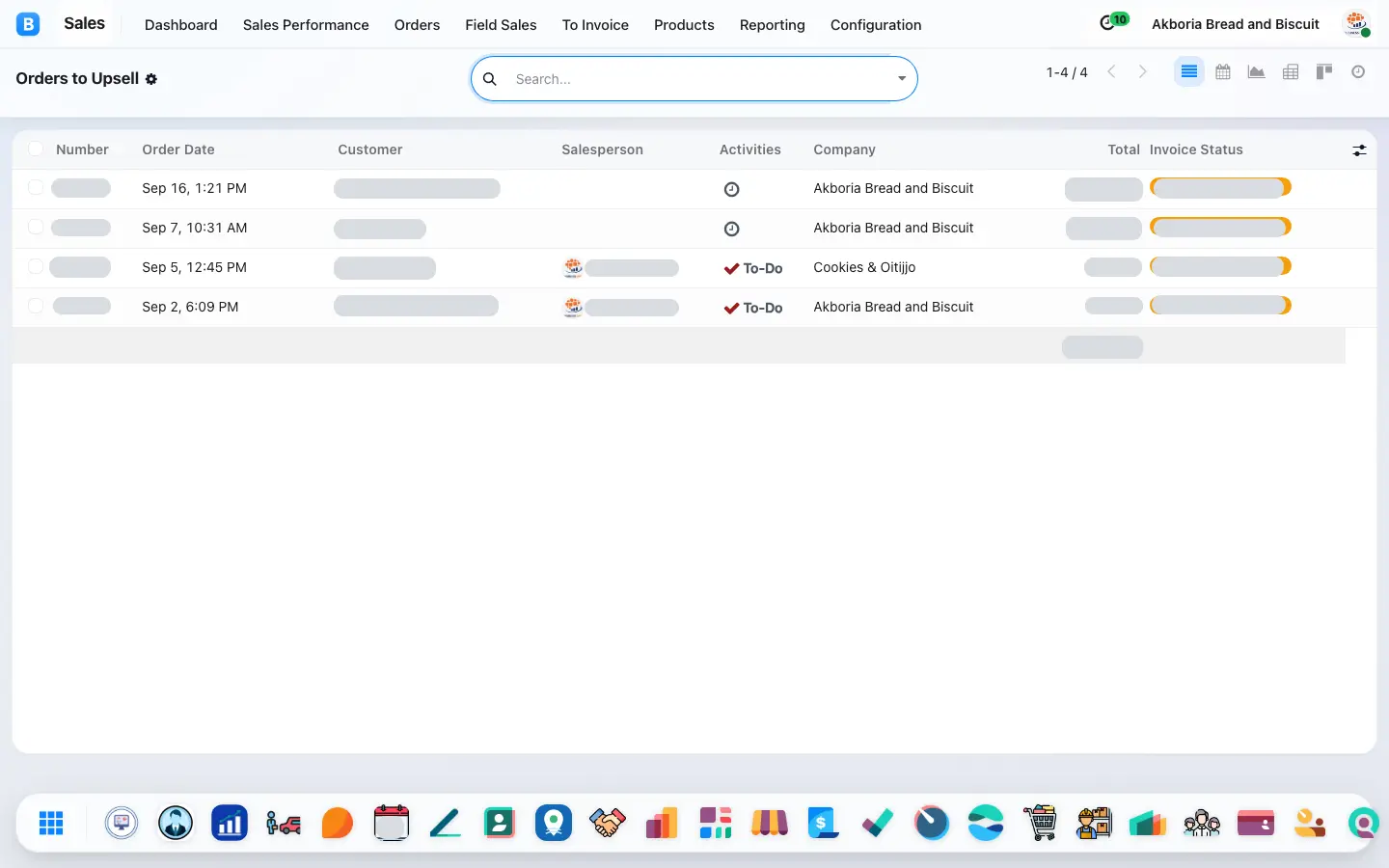This screenshot has height=868, width=1389.
Task: Switch to list view
Action: click(1189, 72)
